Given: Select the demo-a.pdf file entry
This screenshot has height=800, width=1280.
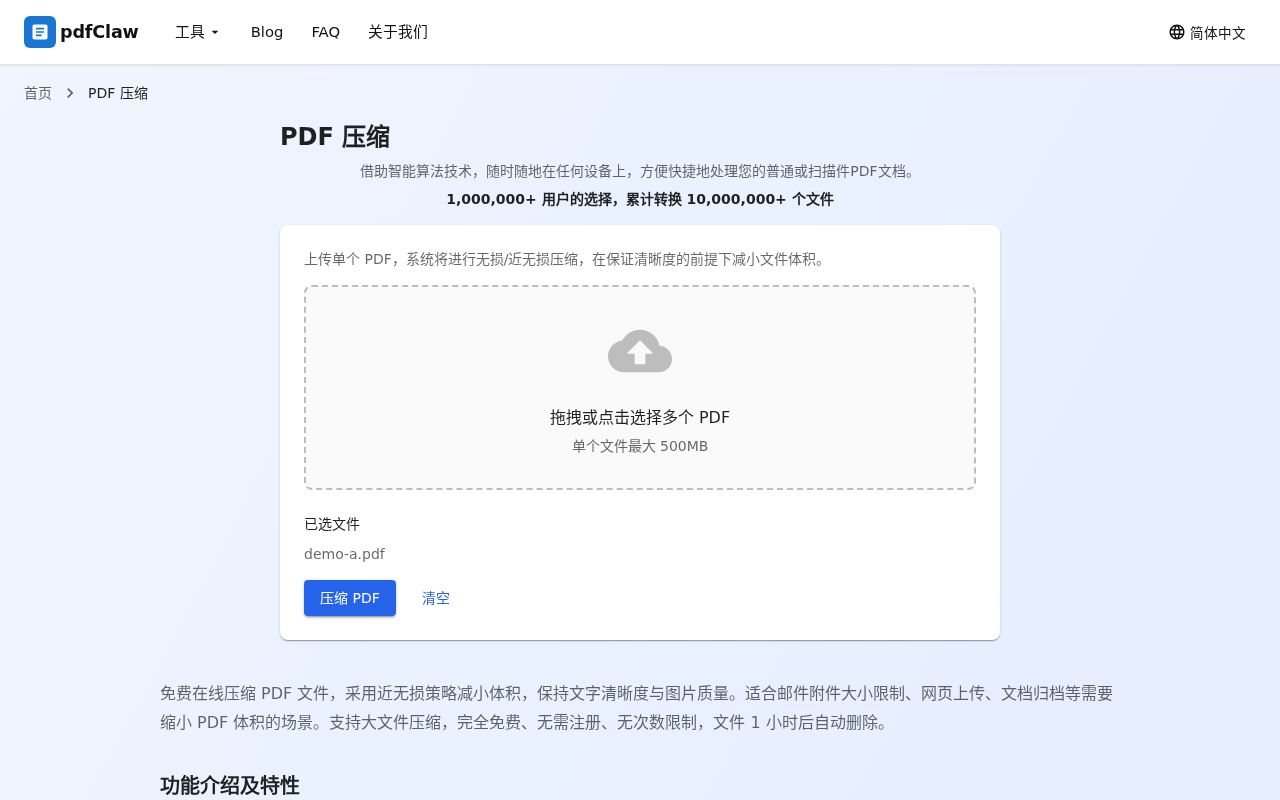Looking at the screenshot, I should [x=344, y=554].
